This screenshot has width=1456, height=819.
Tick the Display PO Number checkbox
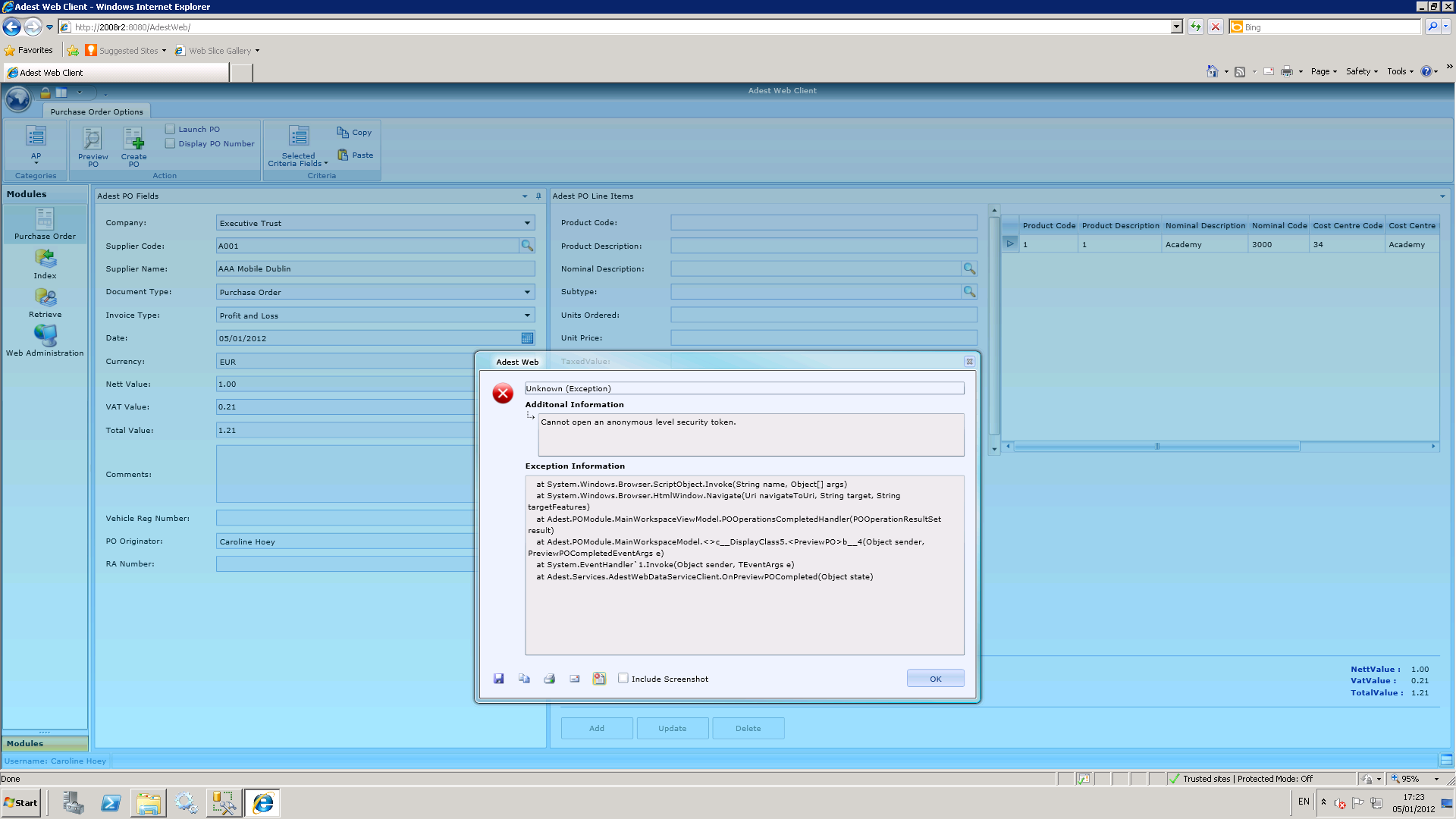click(171, 143)
